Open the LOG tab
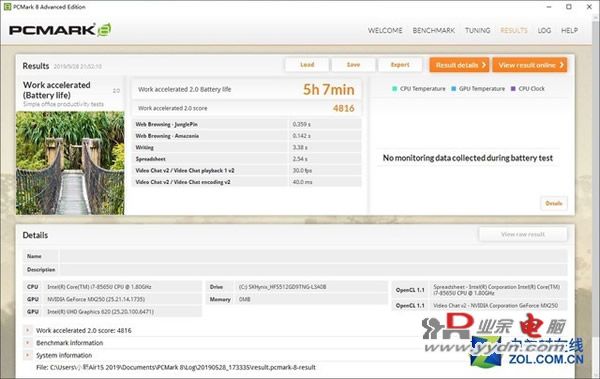 544,31
